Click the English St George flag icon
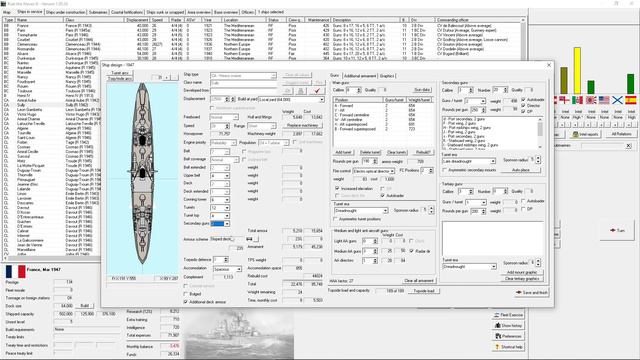Screen dimensions: 640x360 coord(564,100)
